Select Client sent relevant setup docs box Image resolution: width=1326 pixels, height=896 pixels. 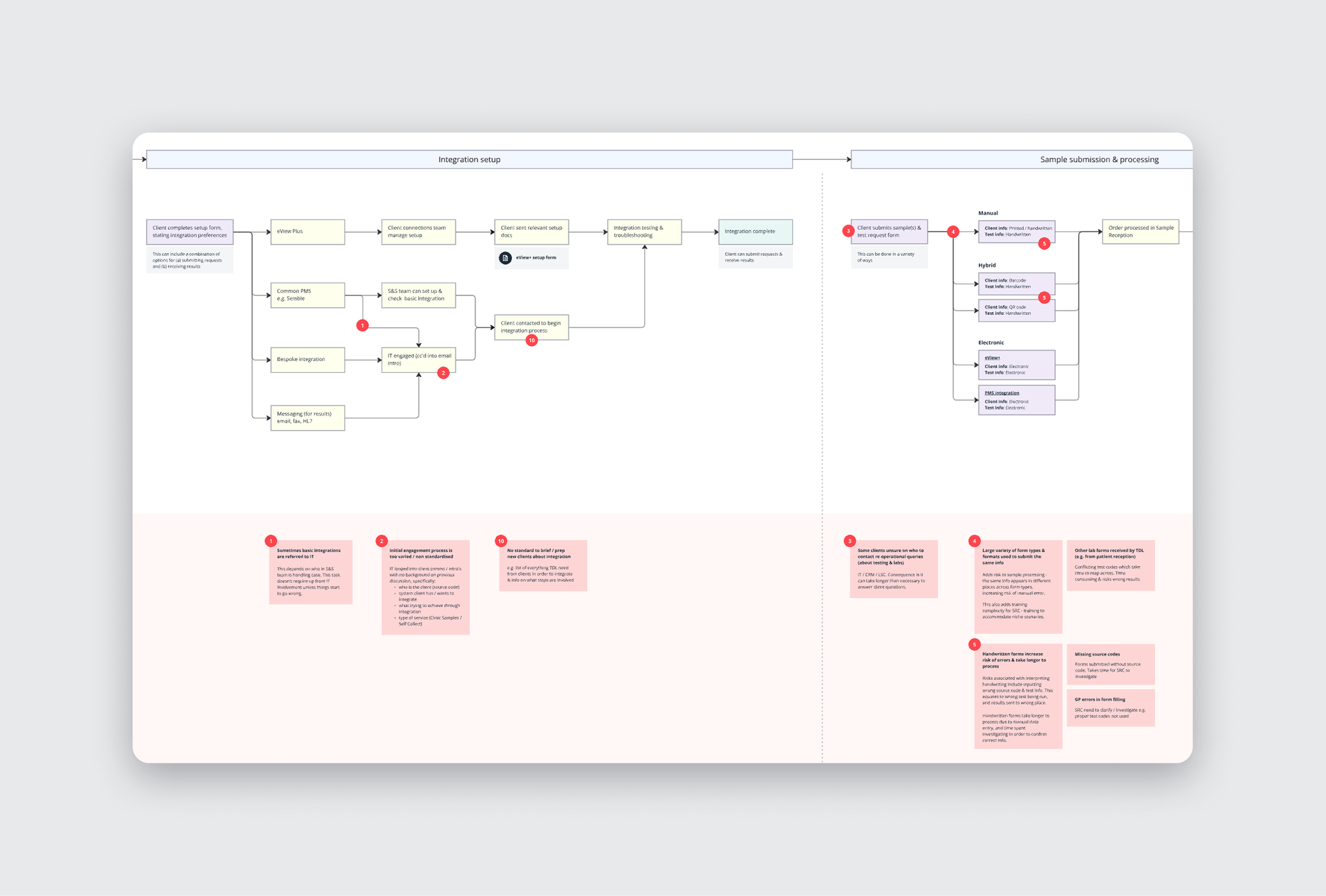pyautogui.click(x=532, y=232)
